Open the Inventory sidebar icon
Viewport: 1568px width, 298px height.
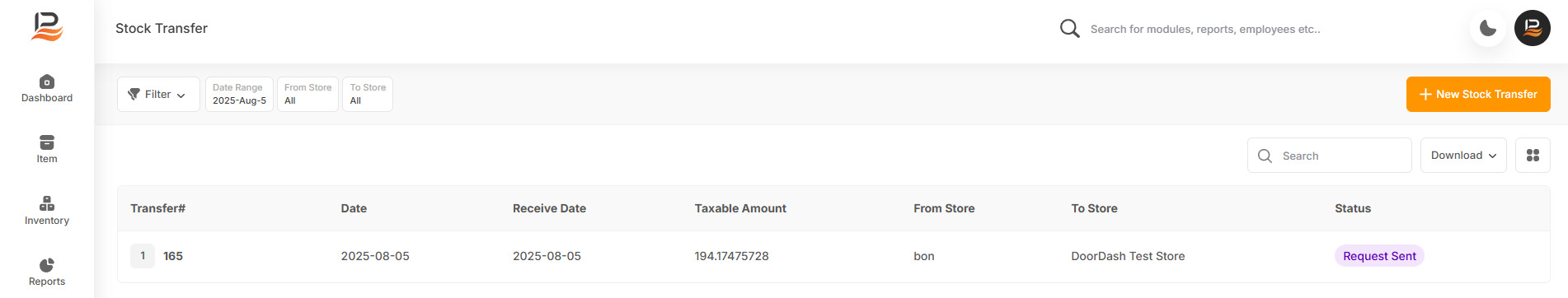tap(47, 203)
